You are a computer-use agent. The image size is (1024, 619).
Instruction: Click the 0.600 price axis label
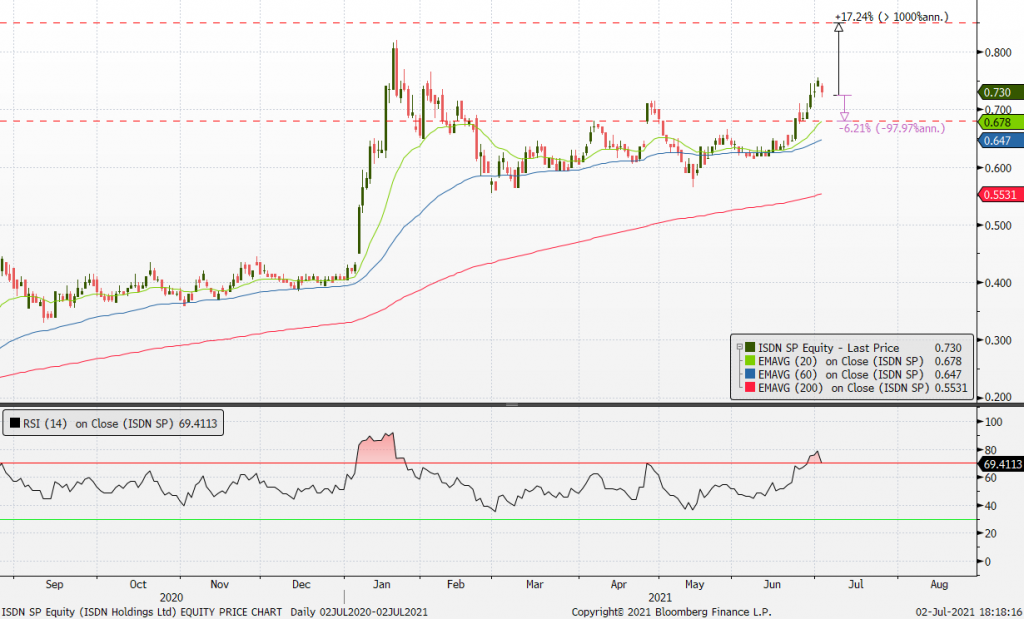click(999, 168)
